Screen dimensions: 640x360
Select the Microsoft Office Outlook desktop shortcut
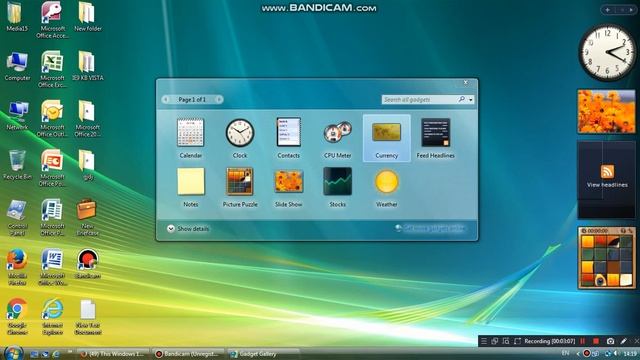[52, 119]
